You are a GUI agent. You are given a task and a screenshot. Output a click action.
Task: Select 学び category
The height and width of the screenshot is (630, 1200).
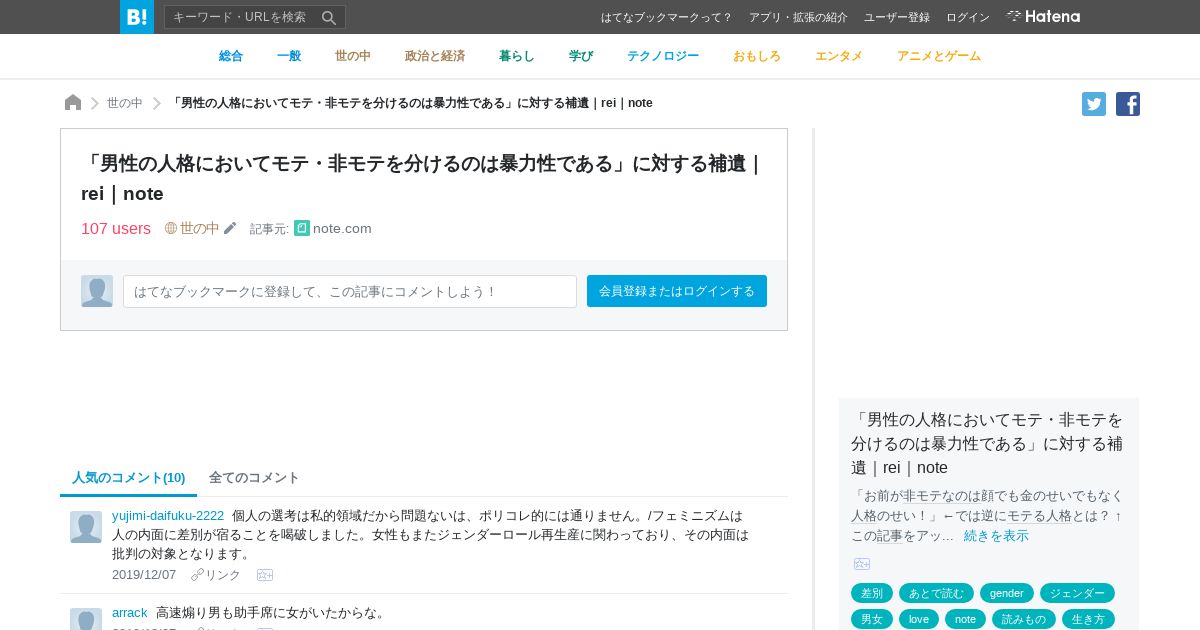581,56
